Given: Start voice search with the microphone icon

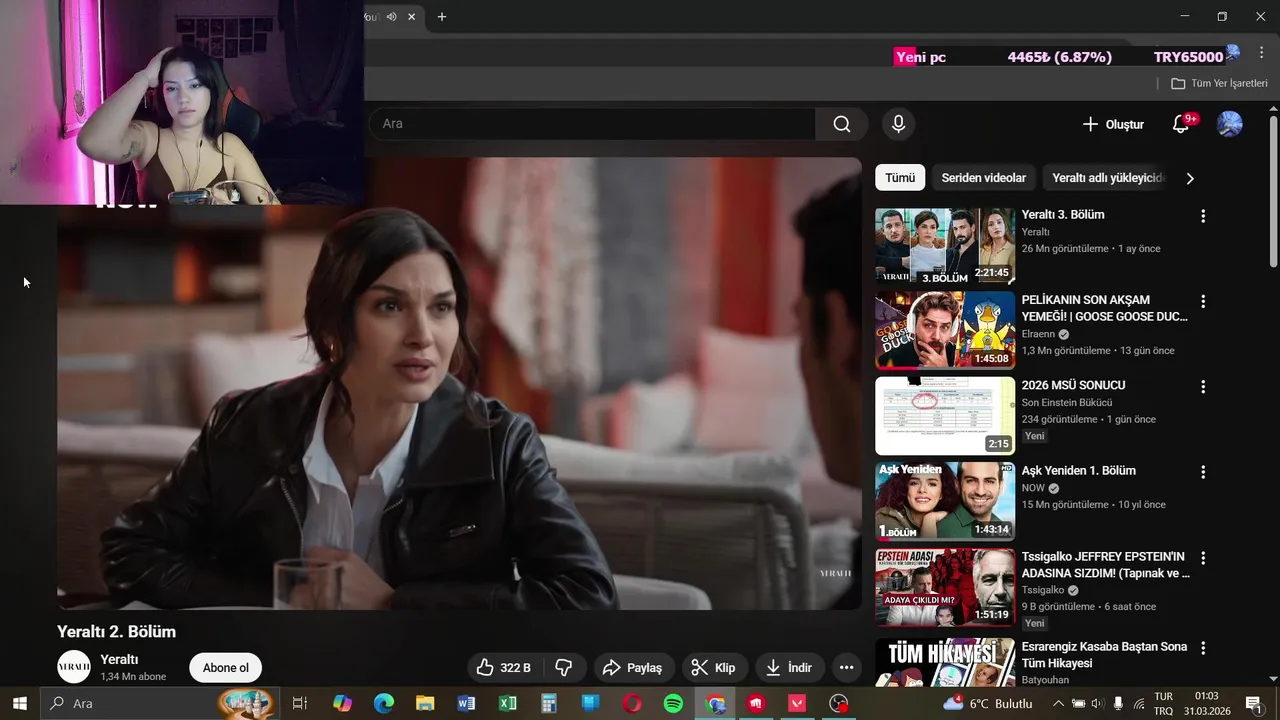Looking at the screenshot, I should pyautogui.click(x=898, y=124).
